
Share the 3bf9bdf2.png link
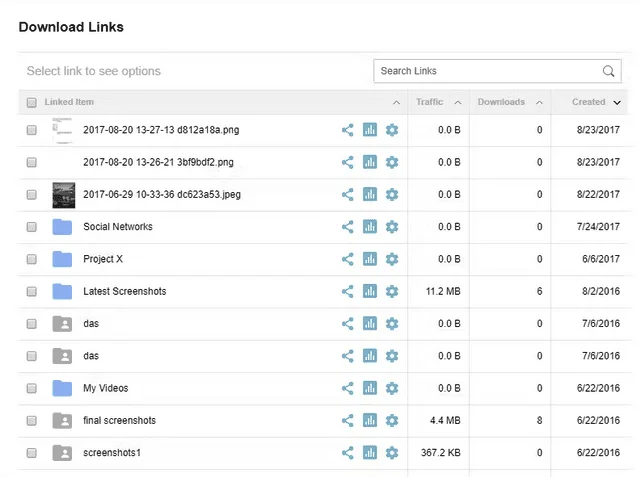click(348, 162)
